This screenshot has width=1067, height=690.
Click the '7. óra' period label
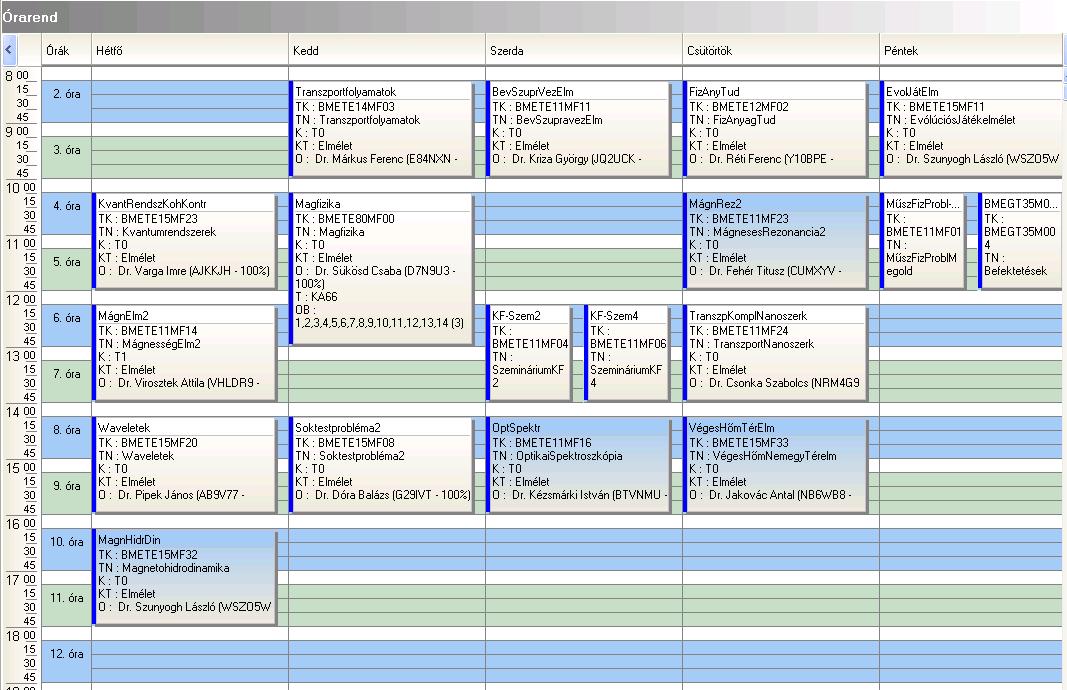click(67, 374)
